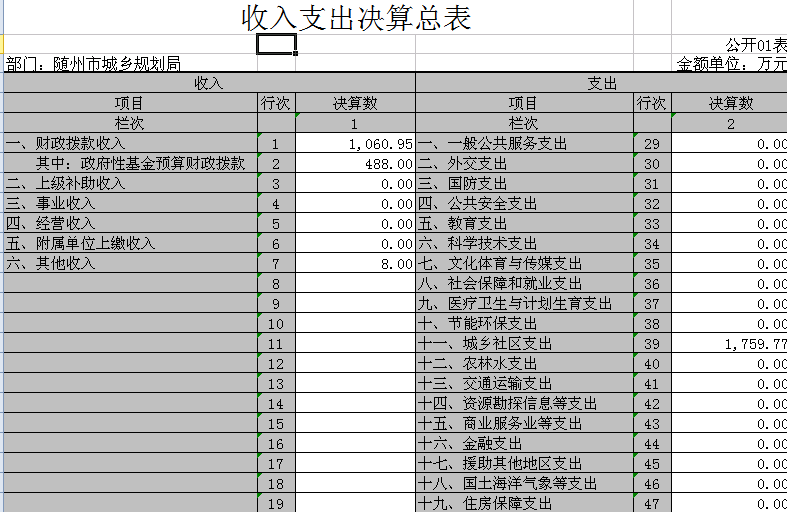Select the 部门：随州市城乡规划局 cell
Image resolution: width=787 pixels, height=512 pixels.
point(94,64)
